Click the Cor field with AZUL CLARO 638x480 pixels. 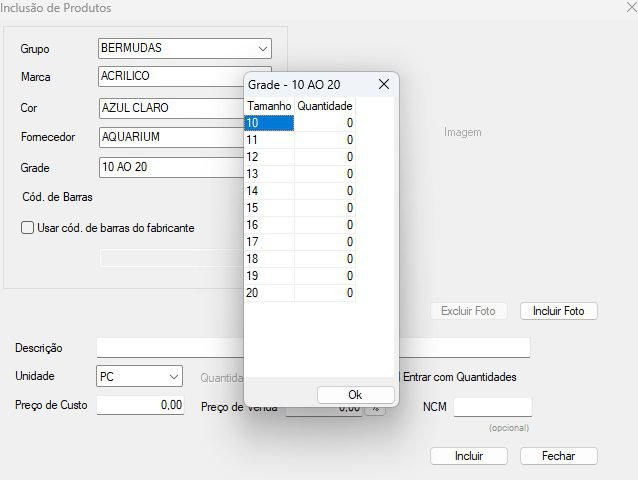171,108
